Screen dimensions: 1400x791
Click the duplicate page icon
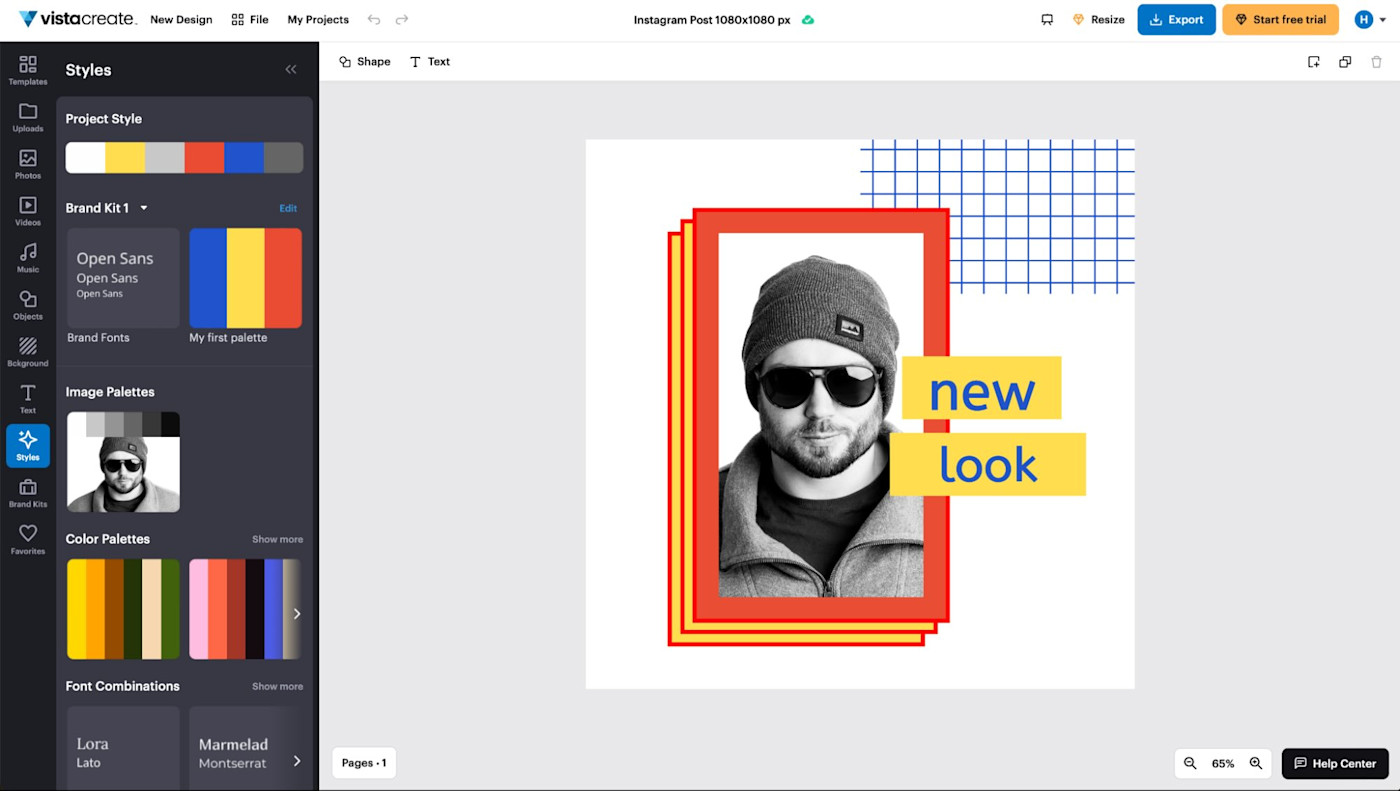(1345, 62)
